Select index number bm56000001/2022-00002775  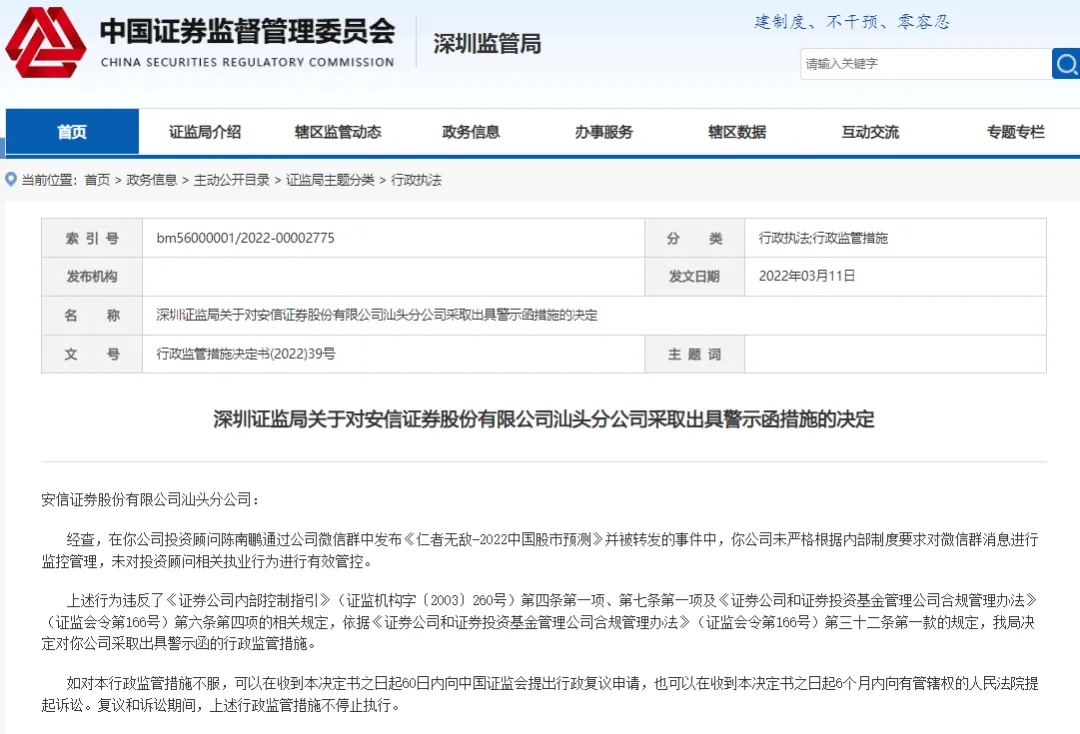click(x=245, y=238)
